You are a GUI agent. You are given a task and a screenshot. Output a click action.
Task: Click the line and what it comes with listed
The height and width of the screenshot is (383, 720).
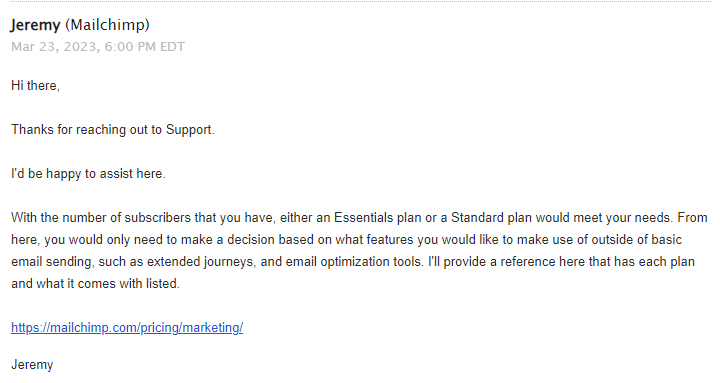click(x=95, y=284)
